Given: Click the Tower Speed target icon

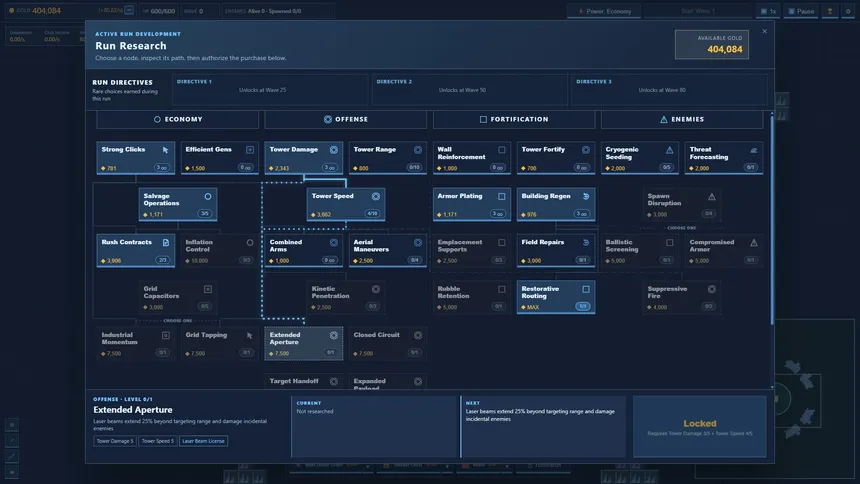Looking at the screenshot, I should [x=376, y=196].
